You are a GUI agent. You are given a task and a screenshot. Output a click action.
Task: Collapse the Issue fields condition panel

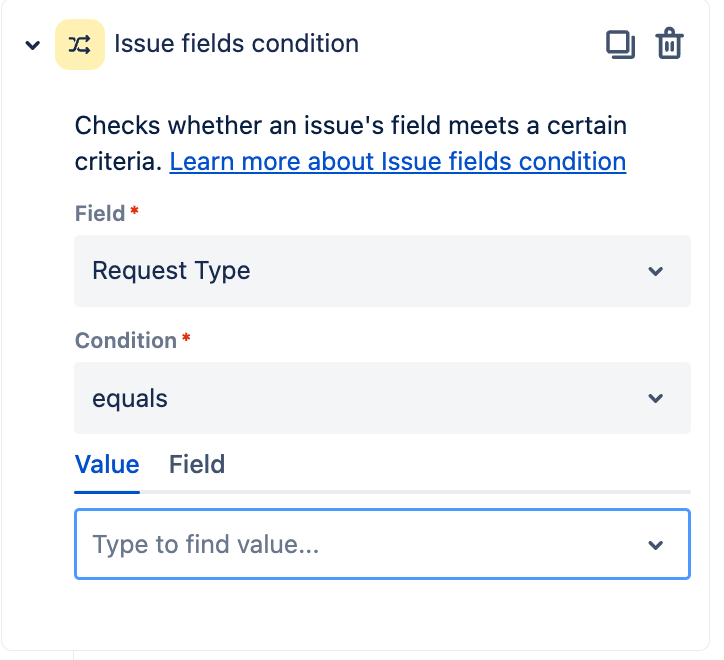click(33, 45)
